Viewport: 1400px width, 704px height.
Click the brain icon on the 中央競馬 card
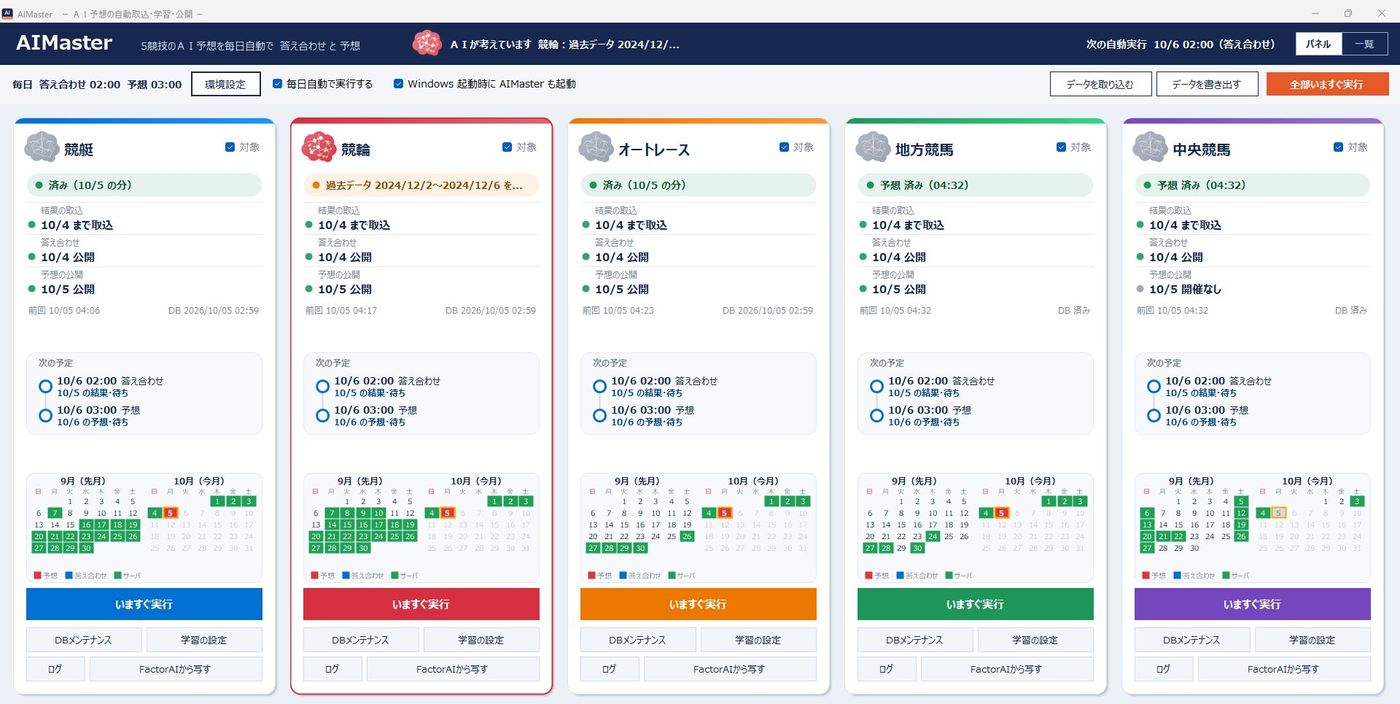[x=1150, y=148]
